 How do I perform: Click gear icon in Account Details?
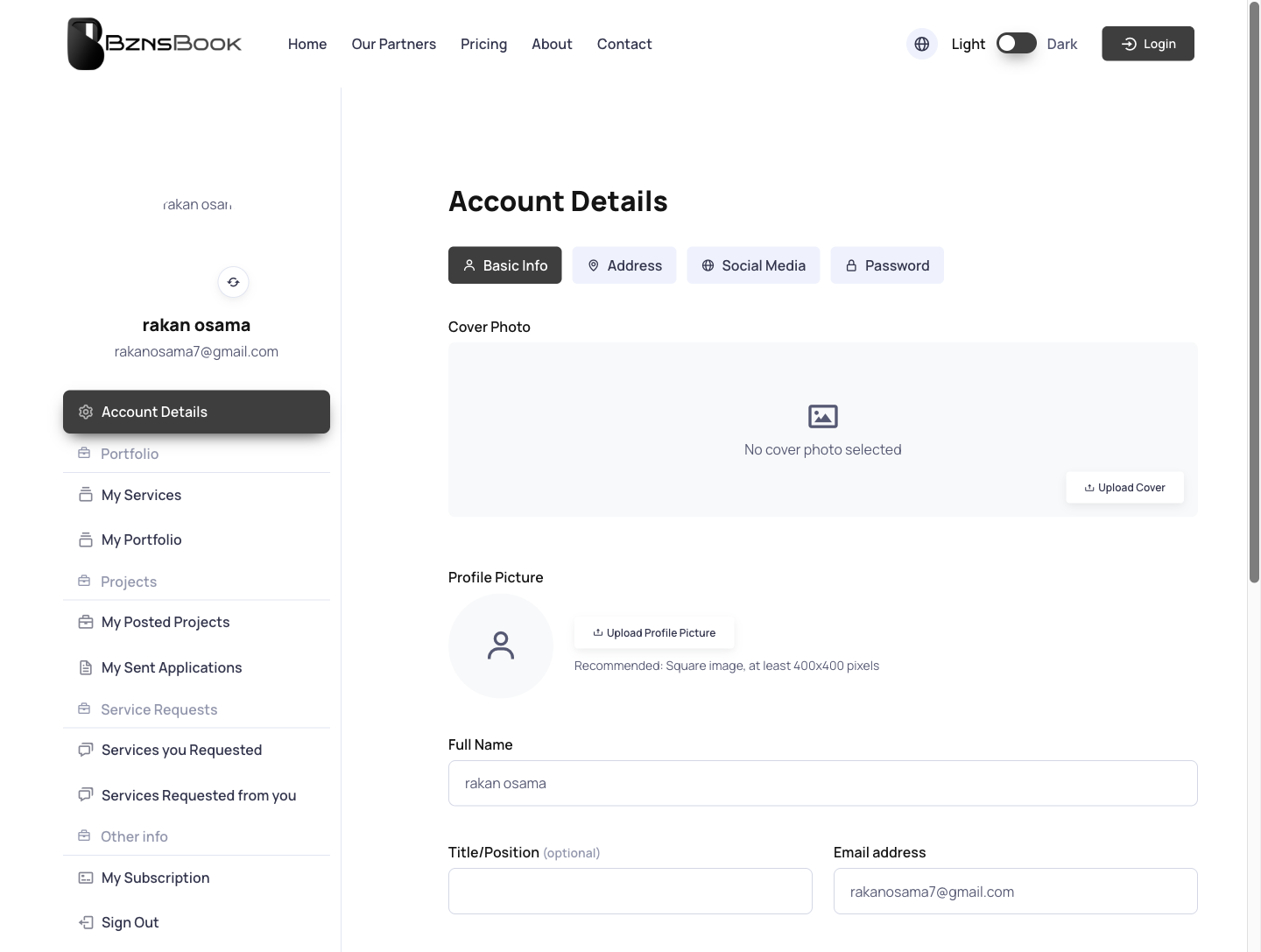86,412
